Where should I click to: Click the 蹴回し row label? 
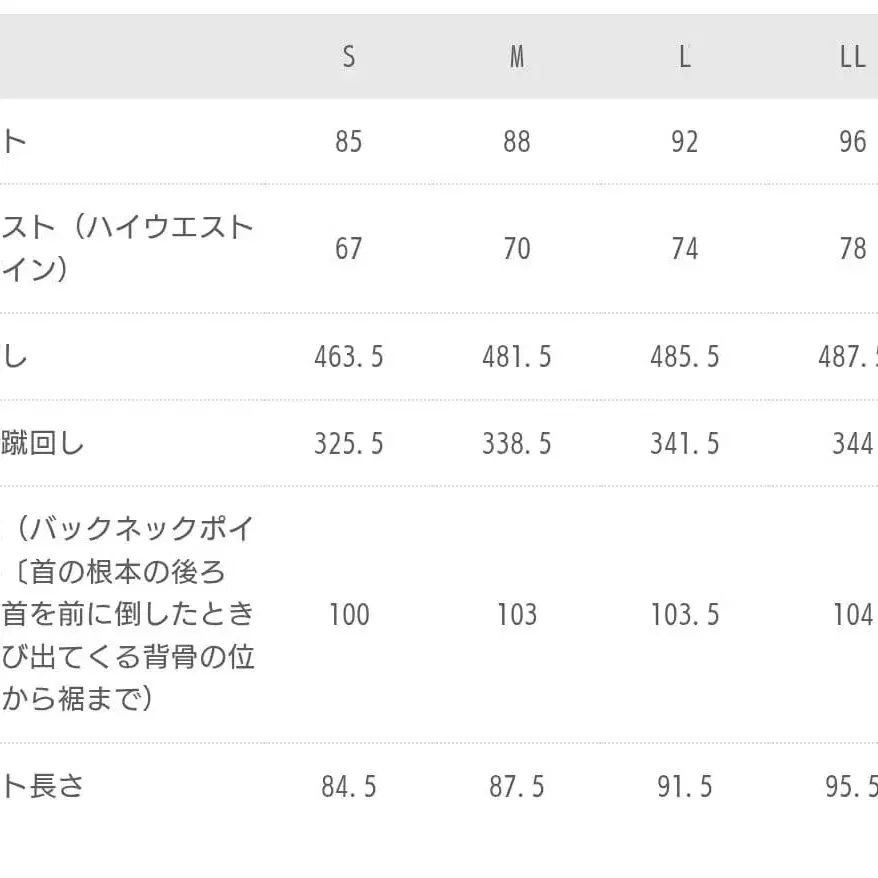[x=42, y=443]
